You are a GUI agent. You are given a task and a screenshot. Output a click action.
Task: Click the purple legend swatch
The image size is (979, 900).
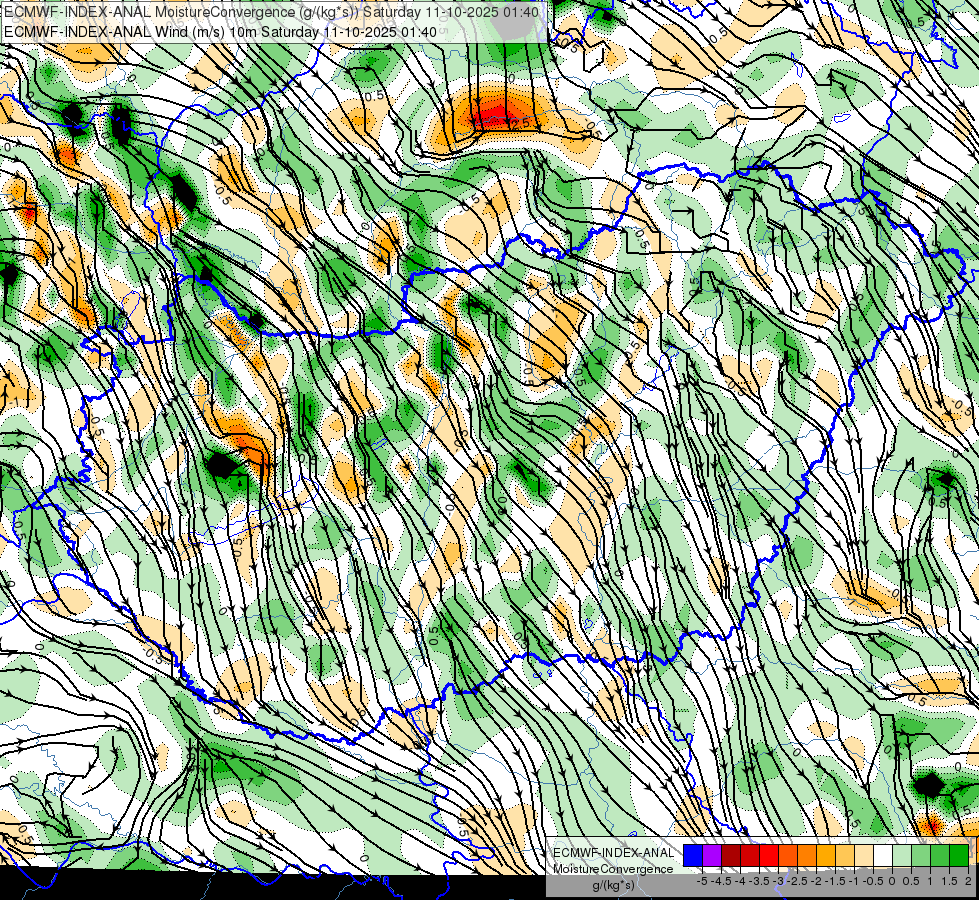(x=712, y=855)
